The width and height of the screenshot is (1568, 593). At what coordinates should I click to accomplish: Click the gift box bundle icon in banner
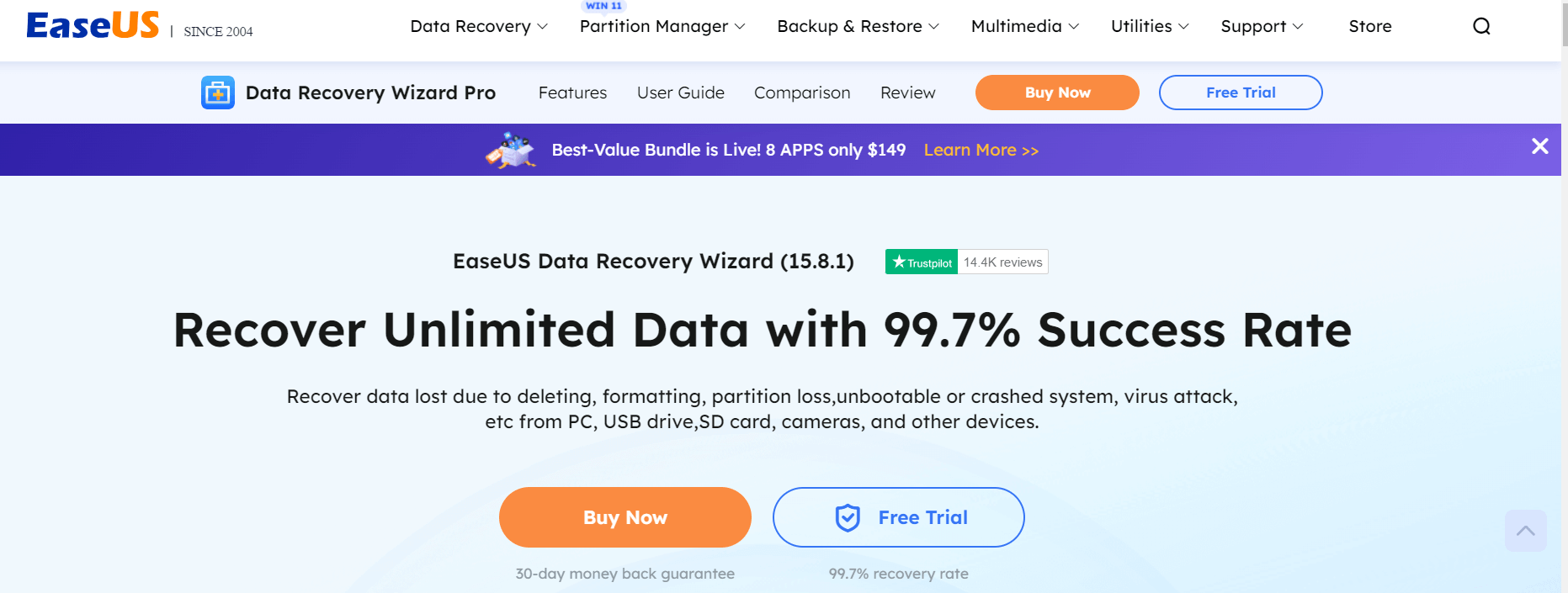click(510, 149)
